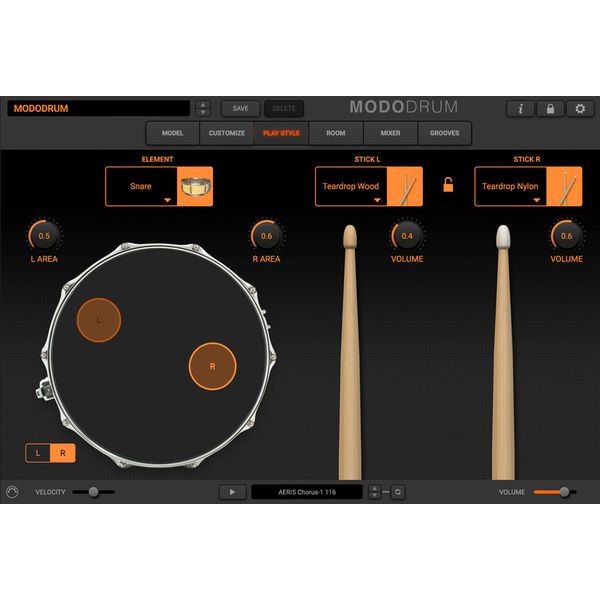Select the L hand toggle button
600x600 pixels.
click(38, 453)
